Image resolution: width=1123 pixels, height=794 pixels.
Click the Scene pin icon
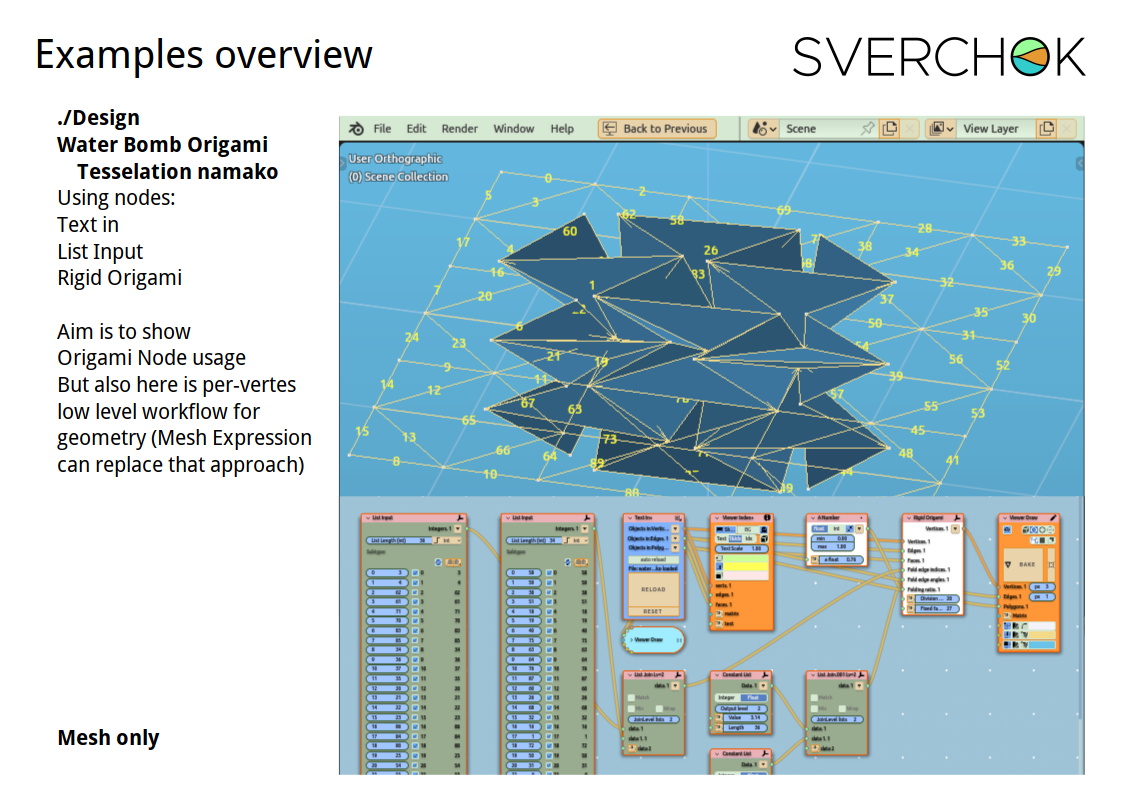(x=867, y=129)
